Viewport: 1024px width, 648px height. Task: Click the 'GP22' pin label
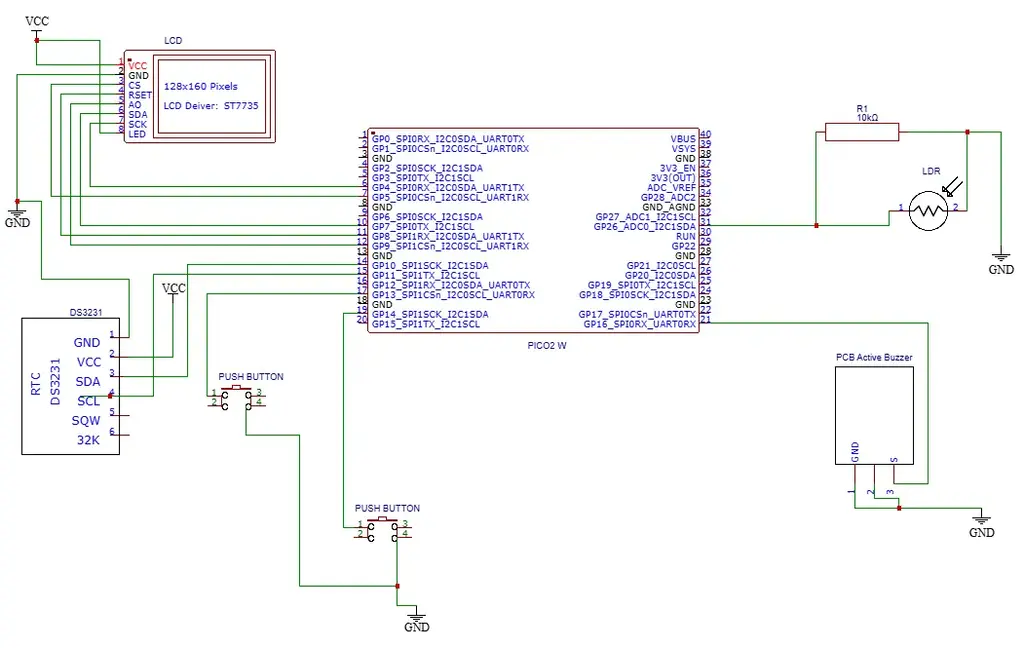point(684,246)
